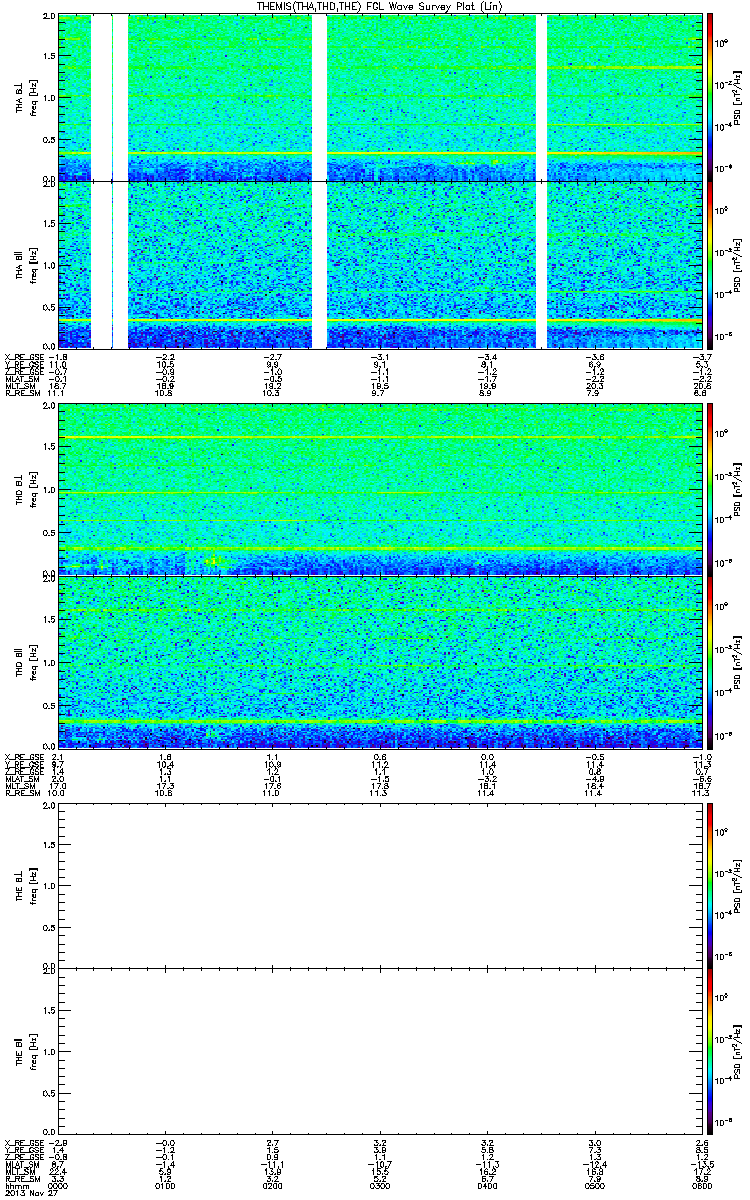This screenshot has height=1200, width=750.
Task: Click the 'PSD [nT²/Hz]' label of the THE B⊥ color bar
Action: (x=737, y=885)
